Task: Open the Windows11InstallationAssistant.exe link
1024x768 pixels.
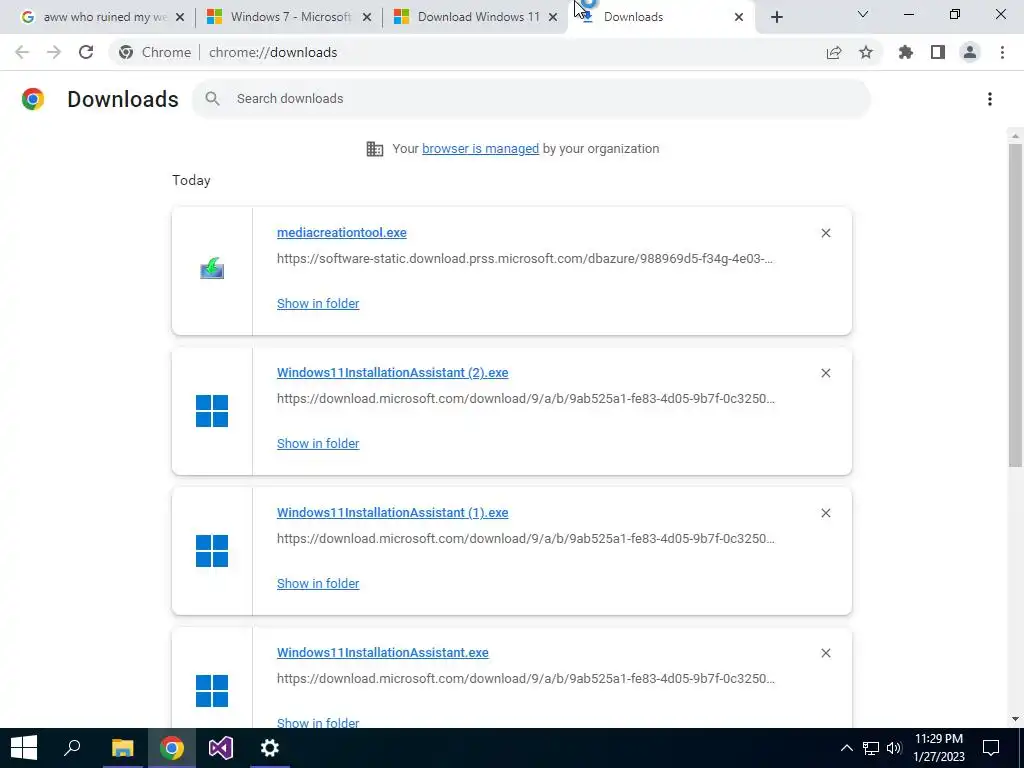Action: tap(383, 652)
